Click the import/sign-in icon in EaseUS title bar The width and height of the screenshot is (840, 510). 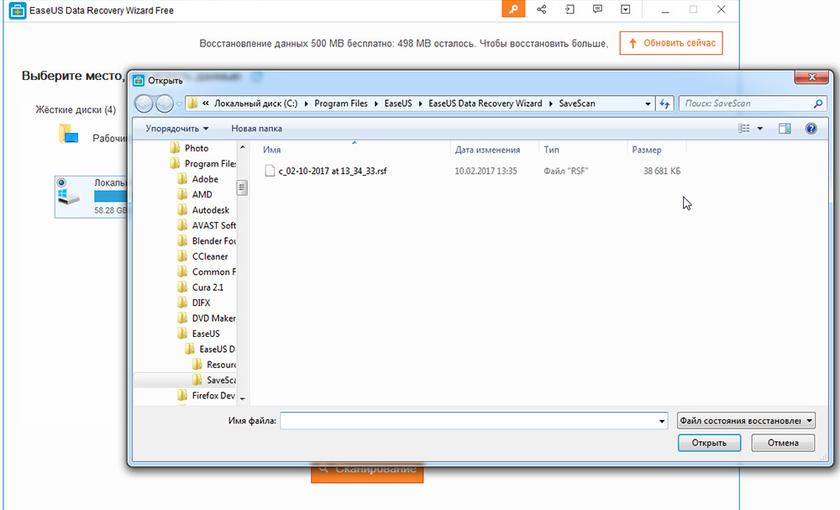click(569, 9)
